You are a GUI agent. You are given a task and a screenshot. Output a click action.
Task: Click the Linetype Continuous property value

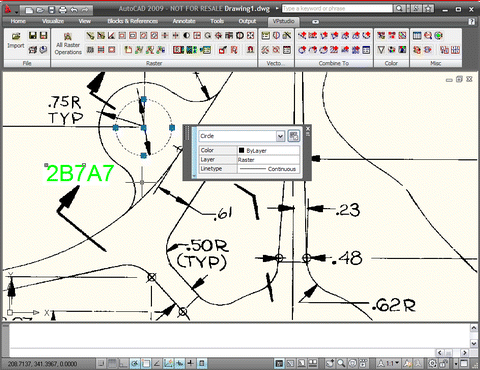268,169
